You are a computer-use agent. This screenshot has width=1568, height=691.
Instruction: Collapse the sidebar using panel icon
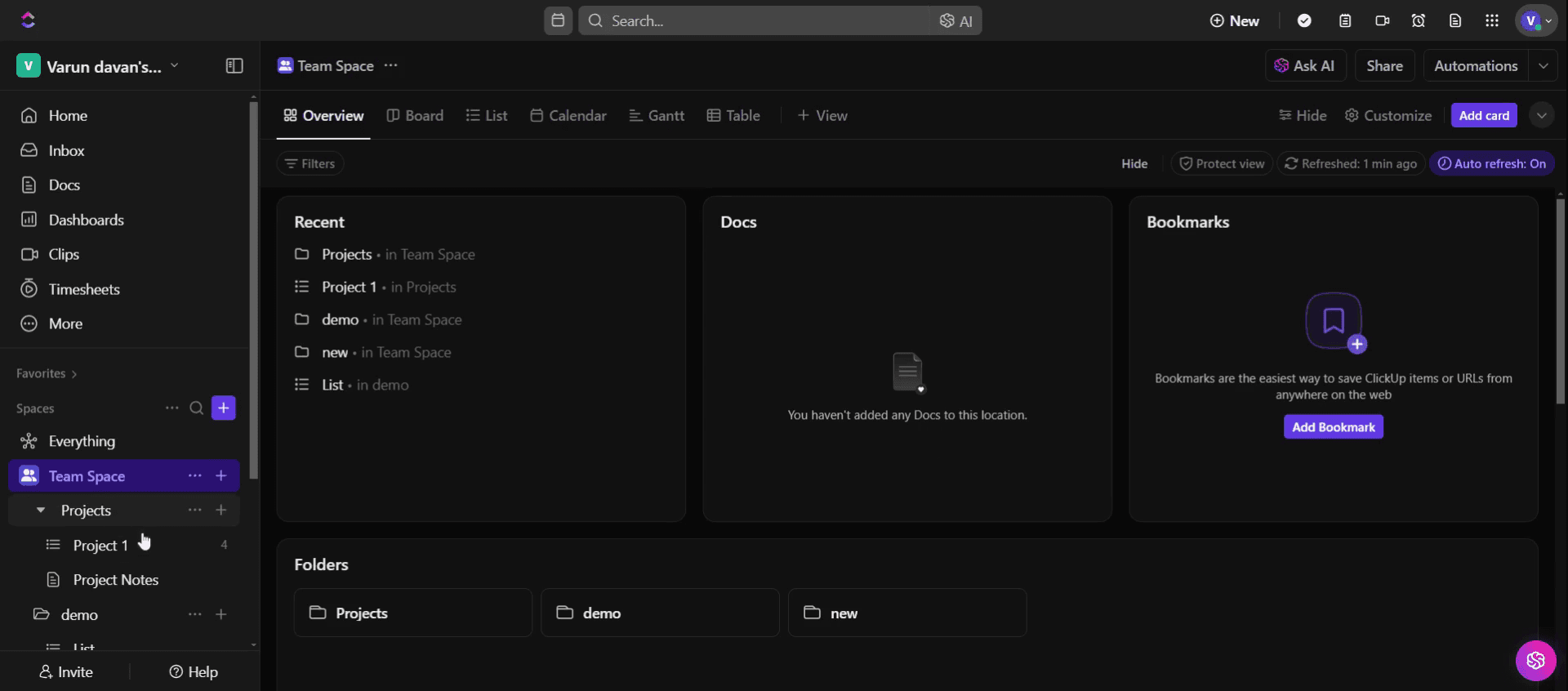[x=234, y=66]
